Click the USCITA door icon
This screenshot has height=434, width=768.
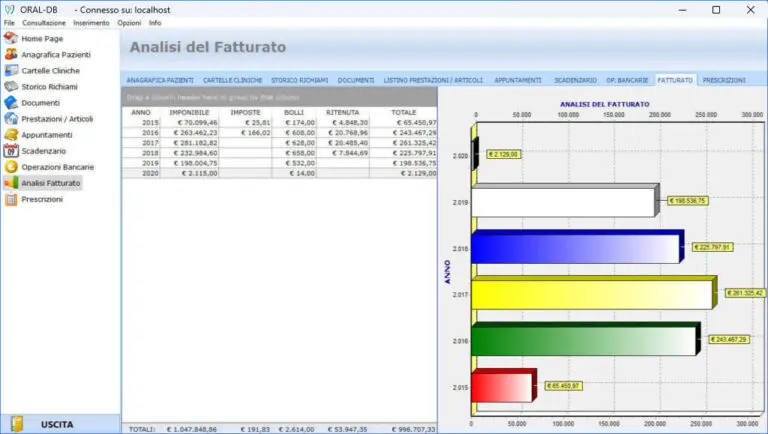17,424
